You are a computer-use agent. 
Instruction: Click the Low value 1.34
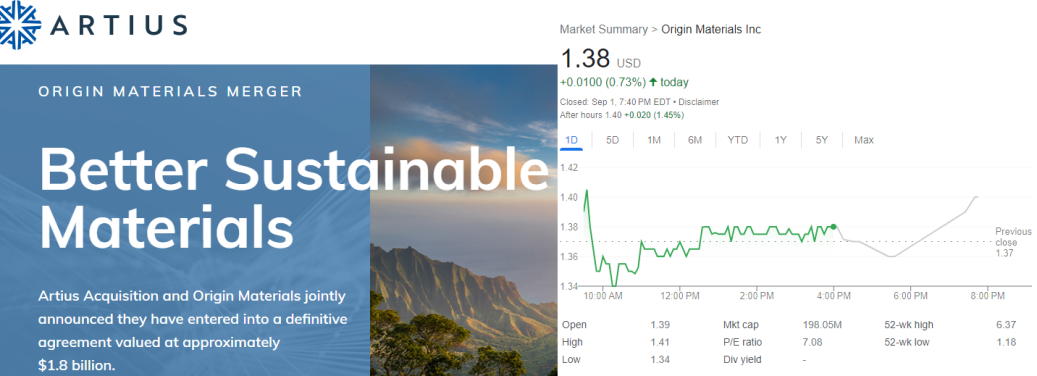(661, 359)
